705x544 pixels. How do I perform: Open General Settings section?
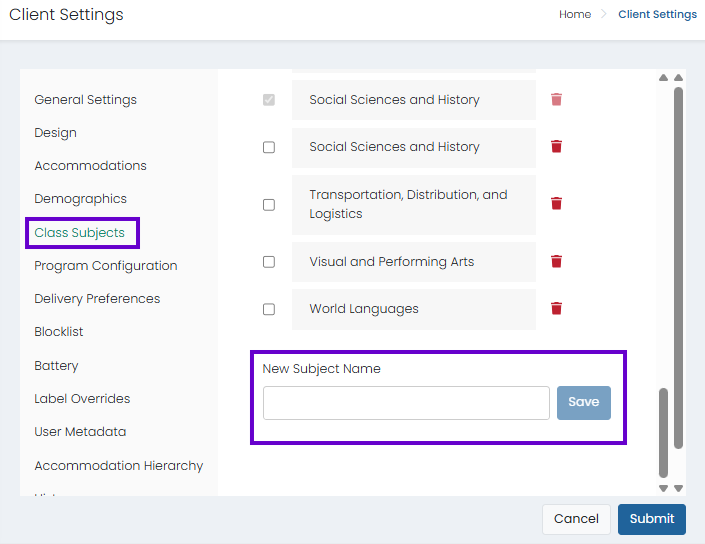85,100
